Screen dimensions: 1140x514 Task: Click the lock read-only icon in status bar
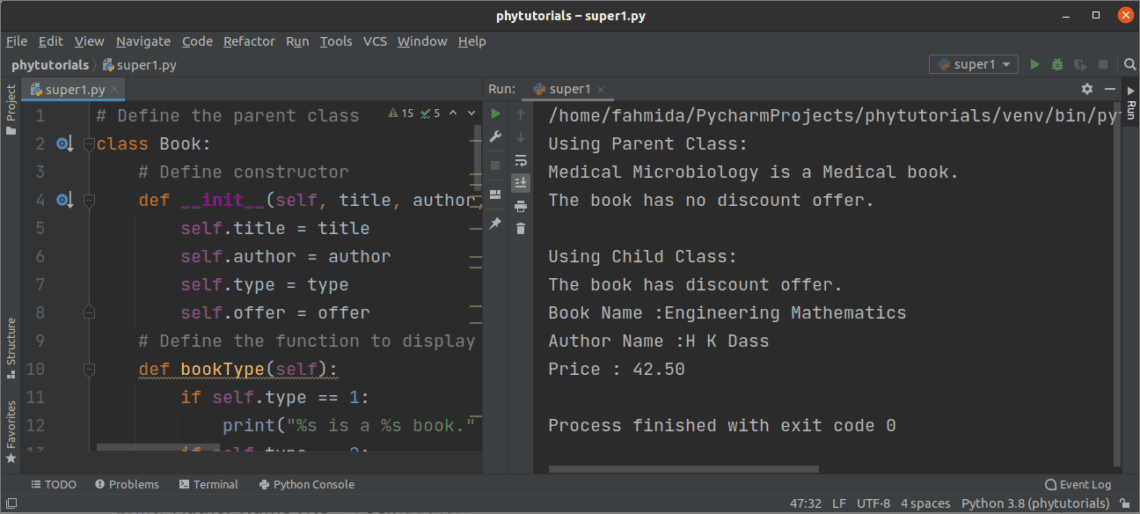(x=1123, y=504)
